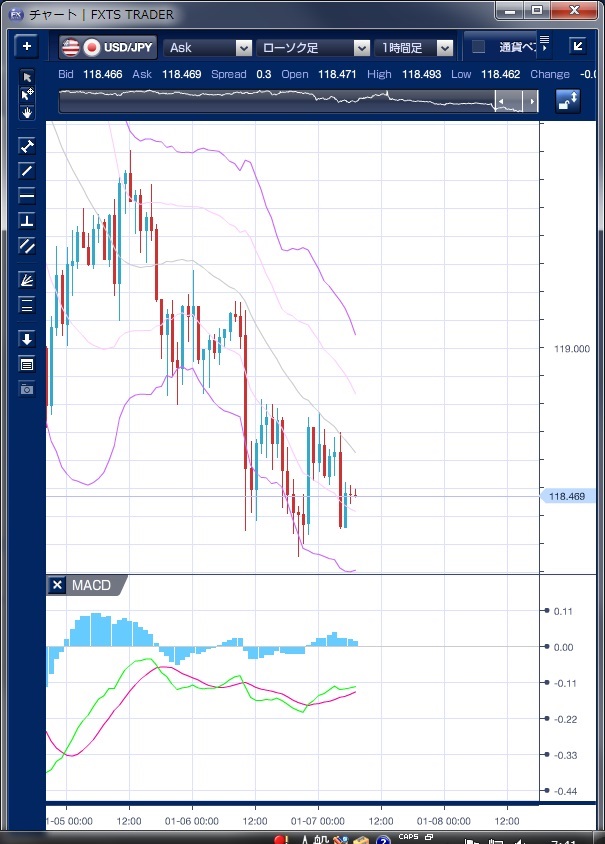The width and height of the screenshot is (605, 844).
Task: Select the fan lines tool
Action: click(x=27, y=280)
